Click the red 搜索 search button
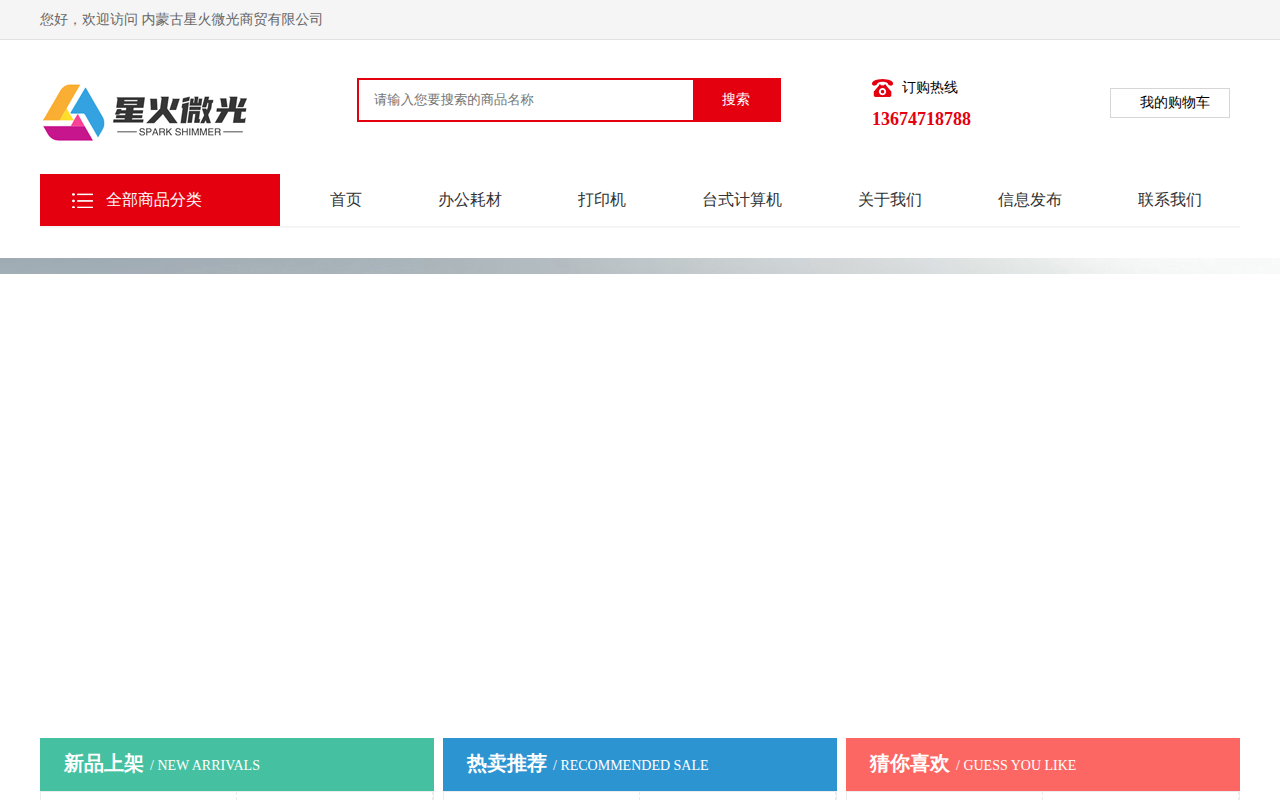 (736, 100)
